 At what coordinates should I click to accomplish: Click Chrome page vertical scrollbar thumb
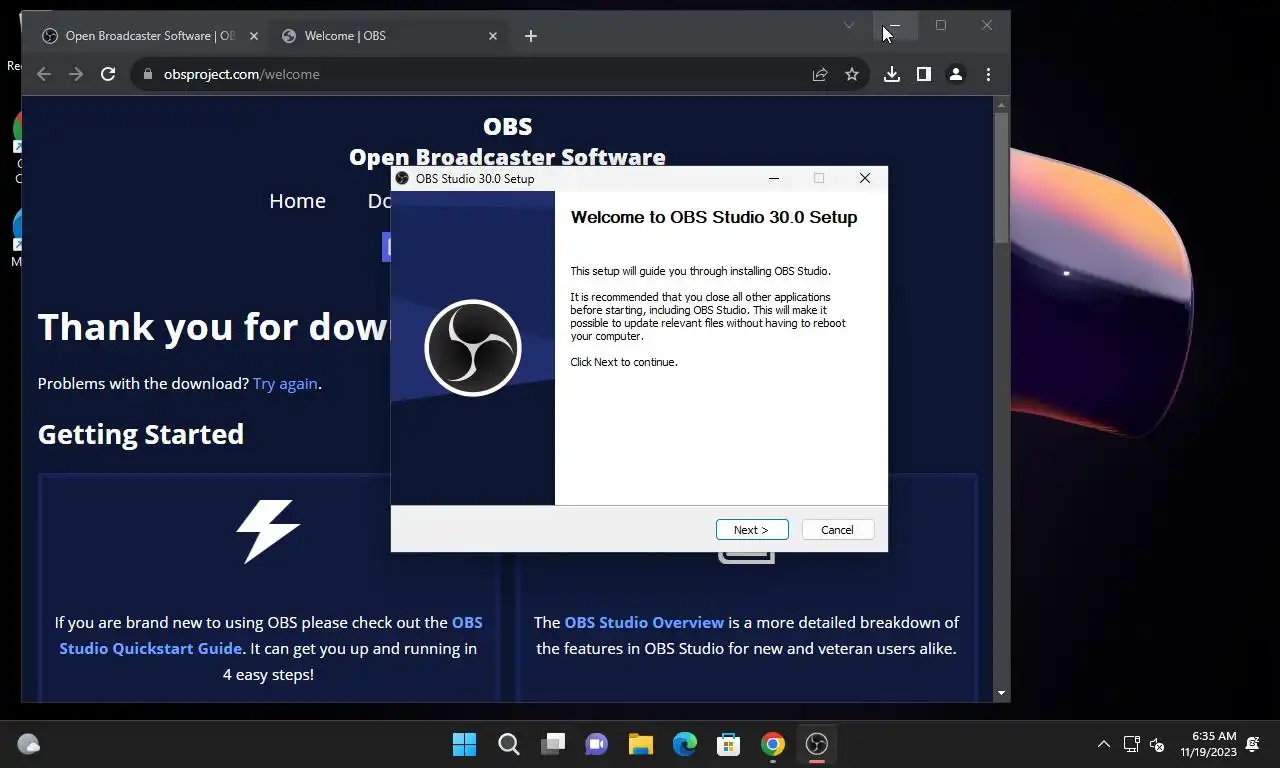1002,178
